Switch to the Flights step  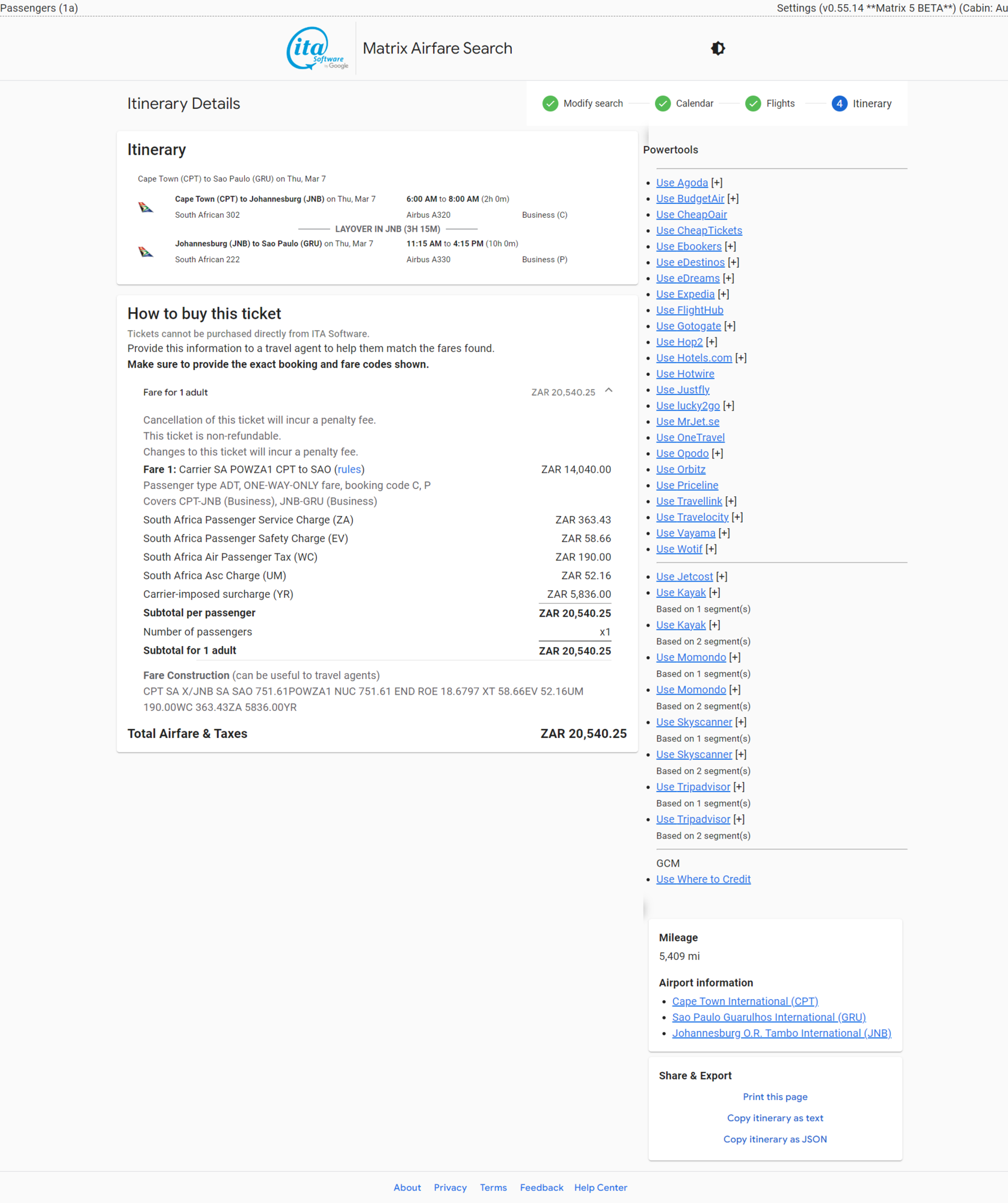tap(781, 103)
